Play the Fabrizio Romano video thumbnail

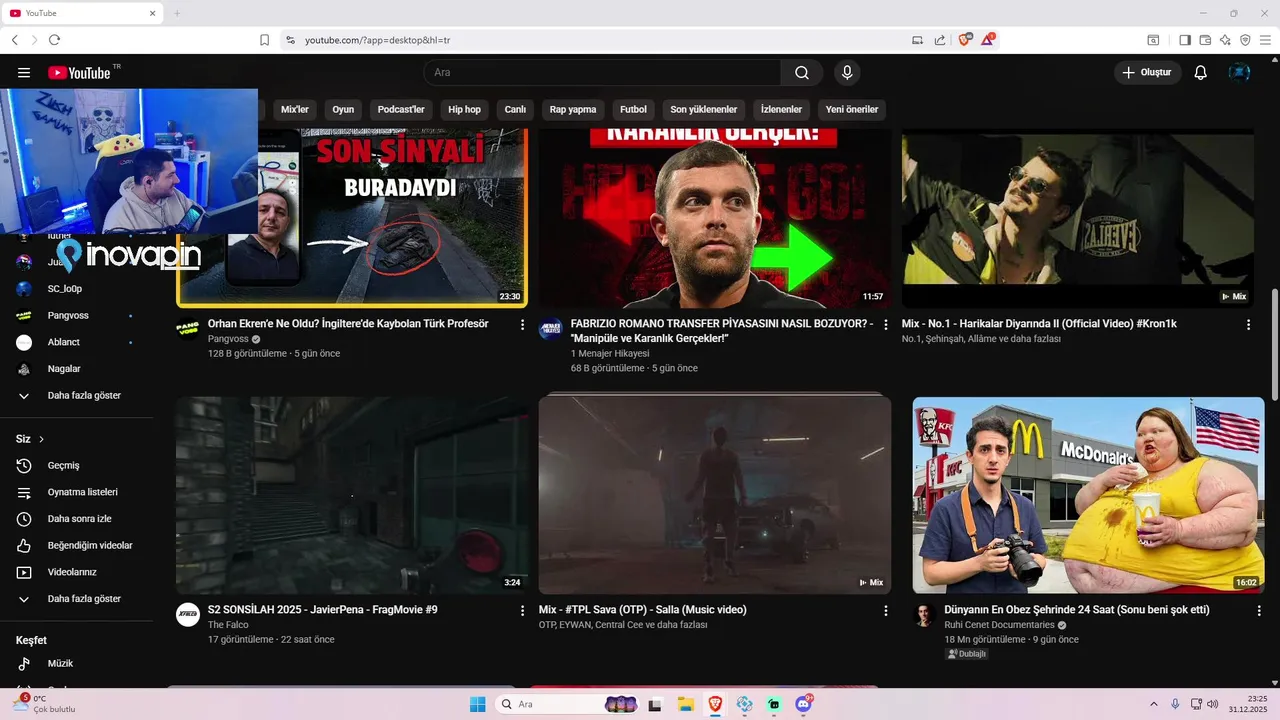tap(715, 218)
